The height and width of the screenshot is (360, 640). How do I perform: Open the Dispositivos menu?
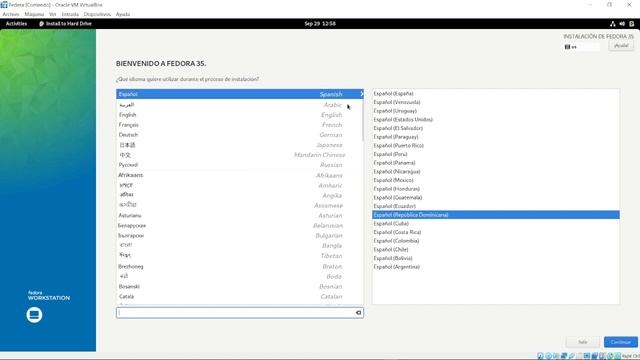pyautogui.click(x=97, y=14)
